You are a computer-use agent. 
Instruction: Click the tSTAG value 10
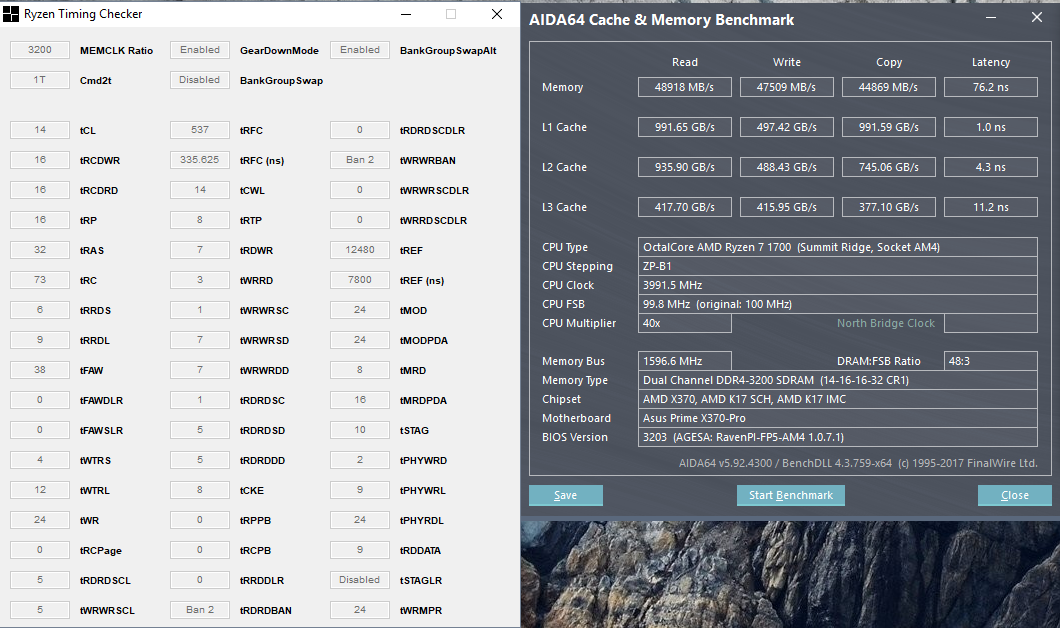pos(360,430)
